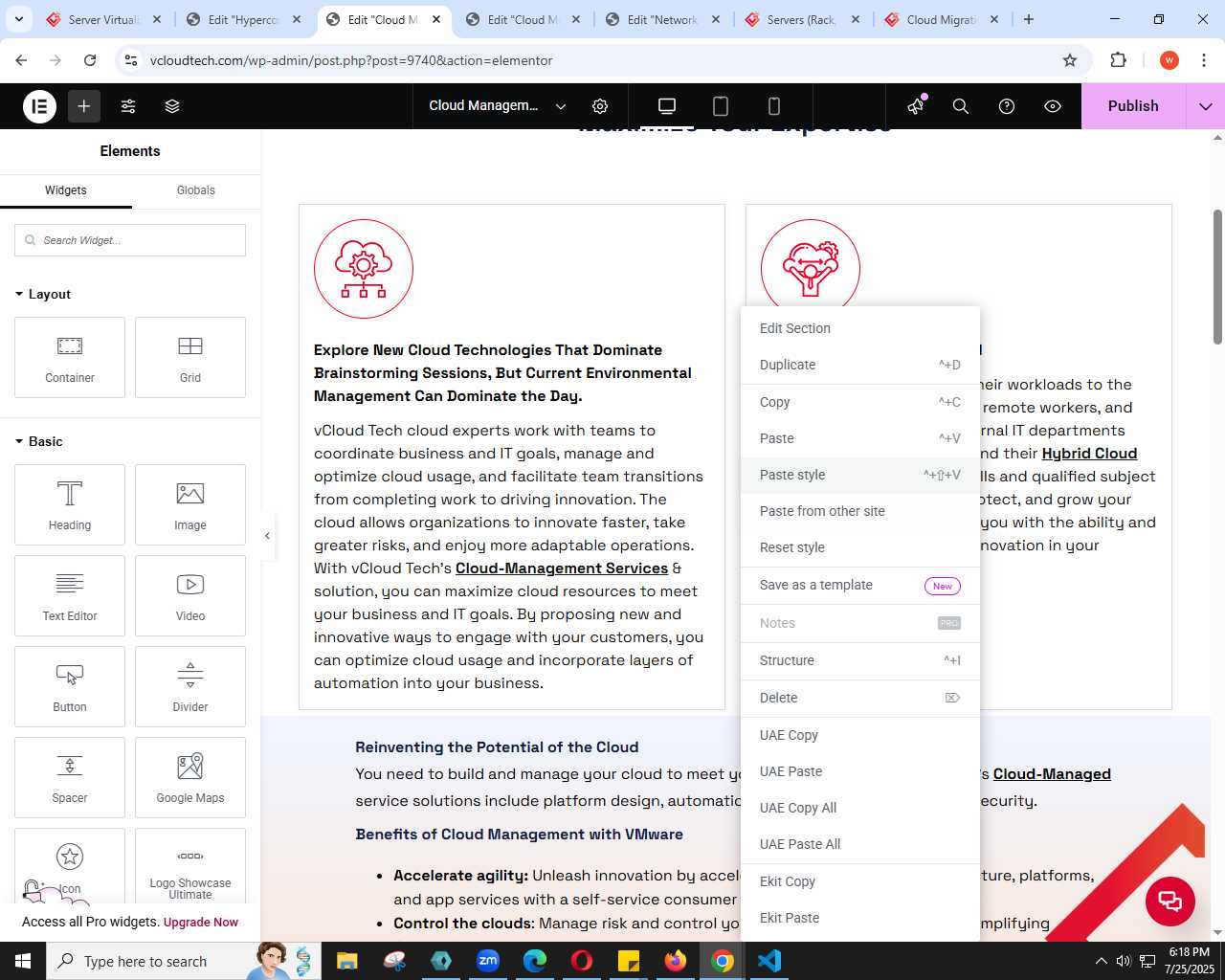This screenshot has height=980, width=1225.
Task: Select the Container widget
Action: [70, 358]
